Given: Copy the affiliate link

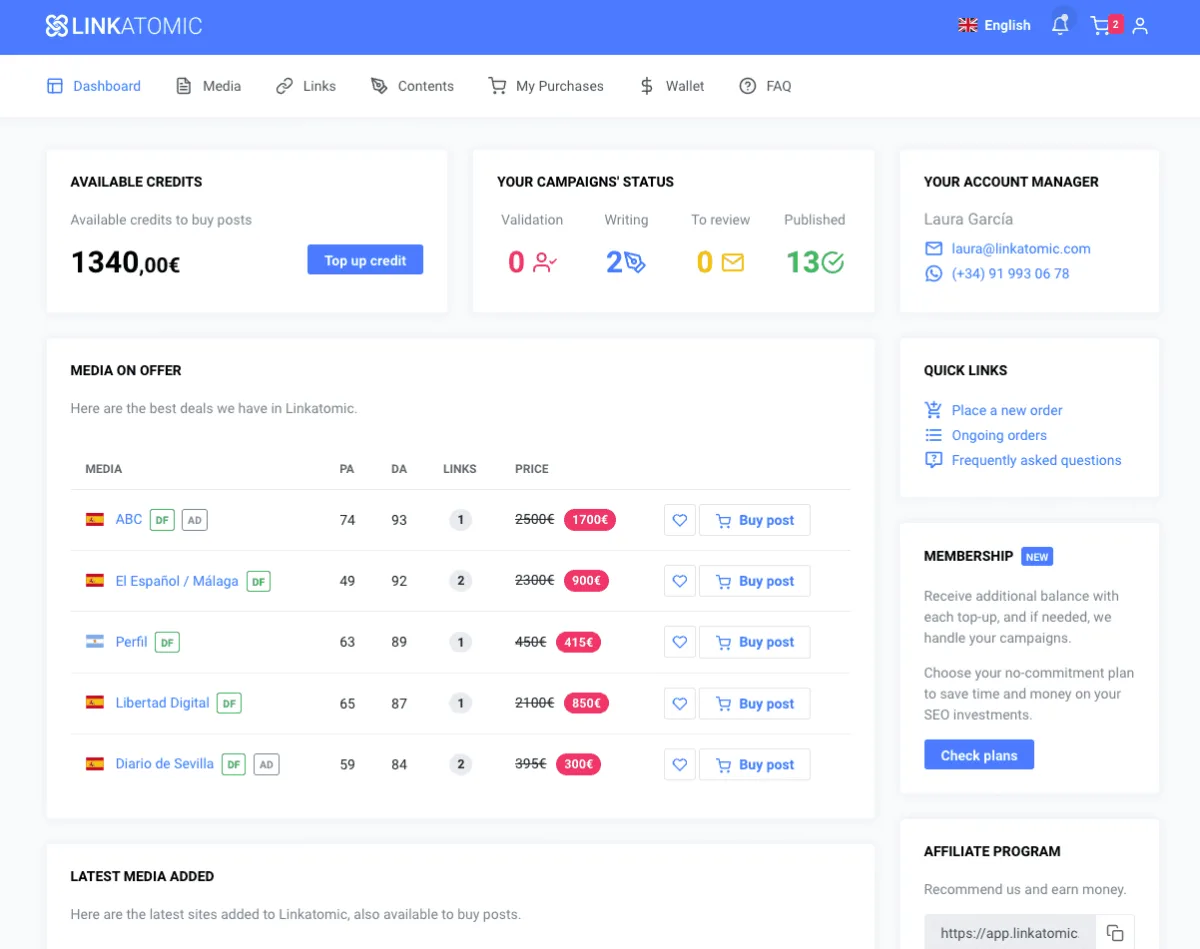Looking at the screenshot, I should pos(1115,933).
